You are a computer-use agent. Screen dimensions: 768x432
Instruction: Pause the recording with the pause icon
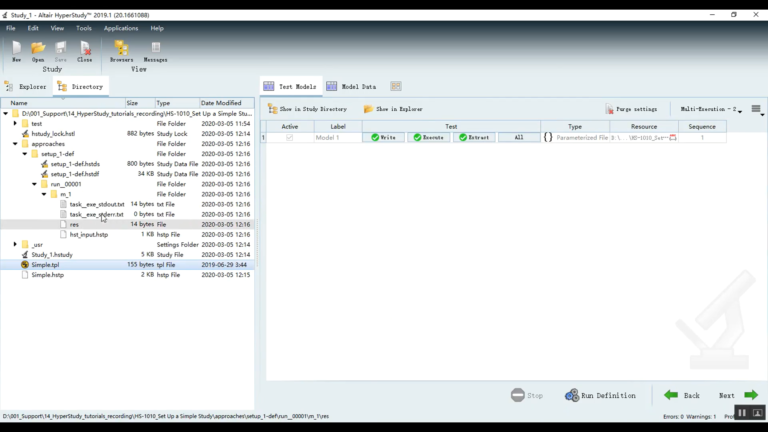coord(742,413)
